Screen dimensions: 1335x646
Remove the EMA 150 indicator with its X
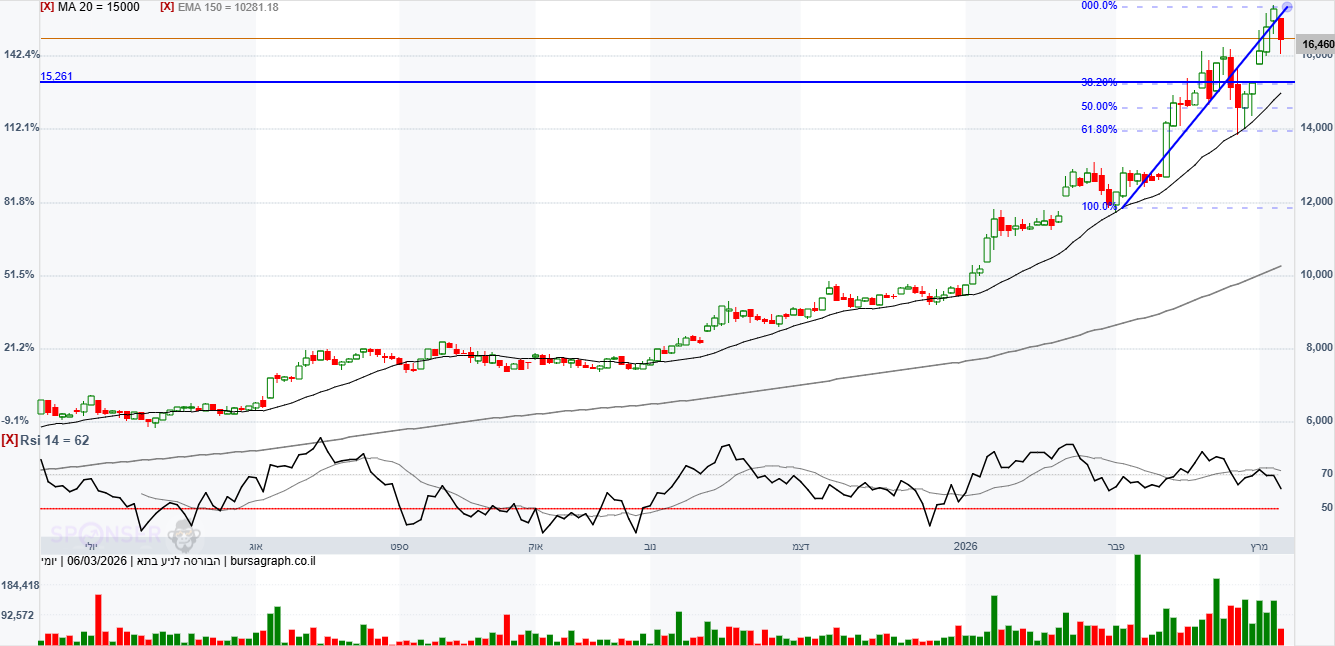tap(166, 7)
